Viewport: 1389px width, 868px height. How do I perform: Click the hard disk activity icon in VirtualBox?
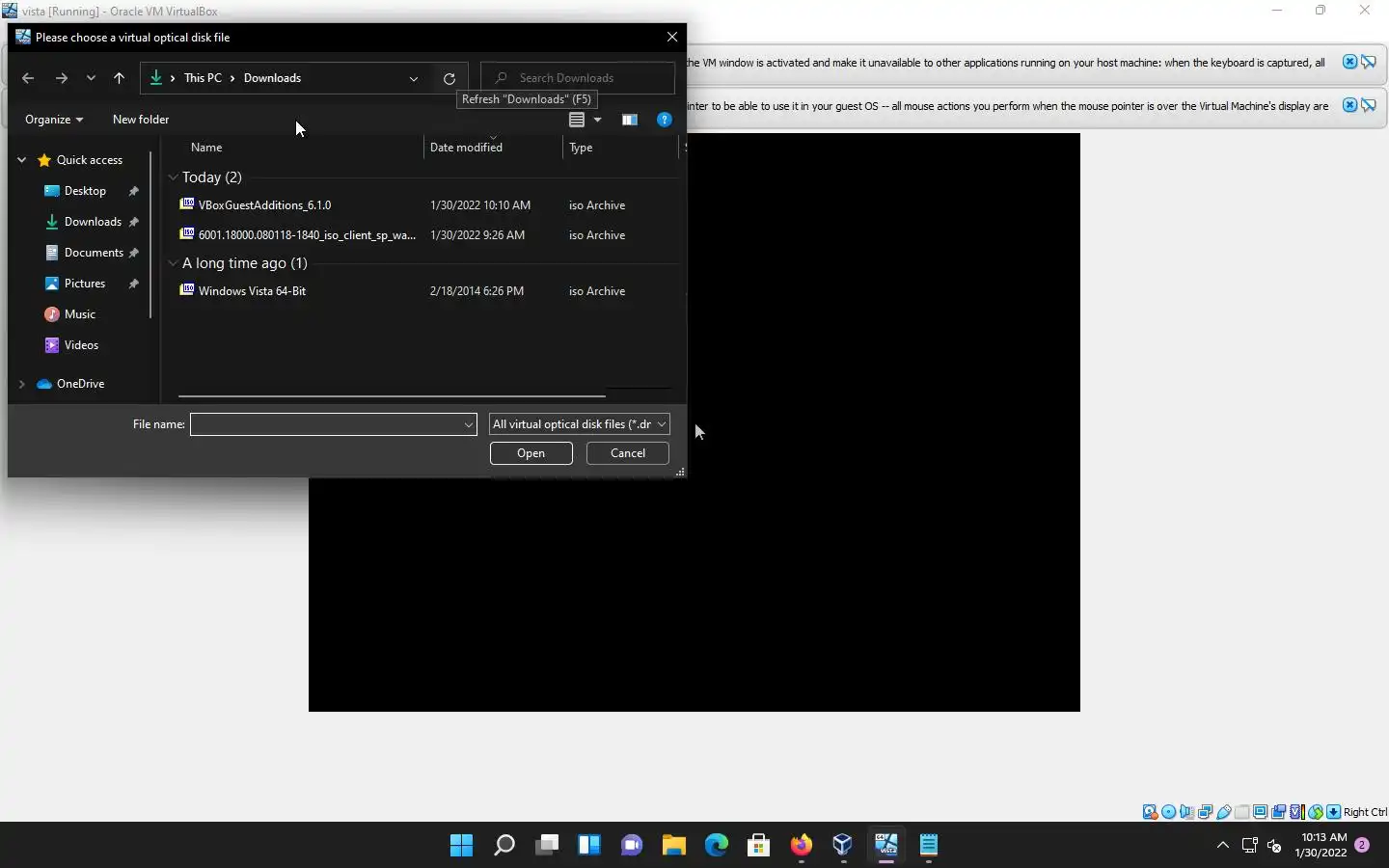[x=1150, y=812]
